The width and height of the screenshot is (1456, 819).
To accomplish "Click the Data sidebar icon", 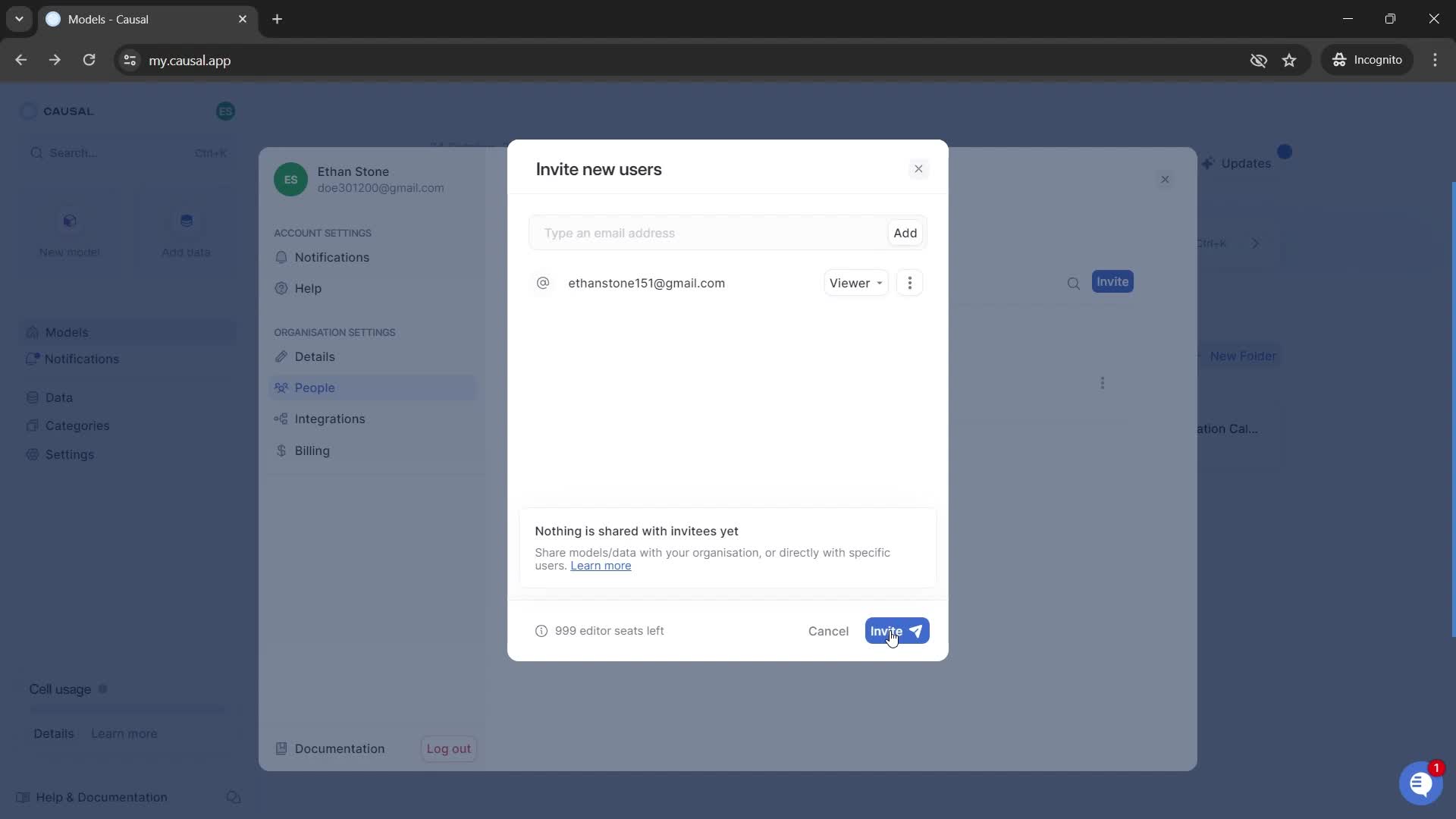I will (32, 398).
